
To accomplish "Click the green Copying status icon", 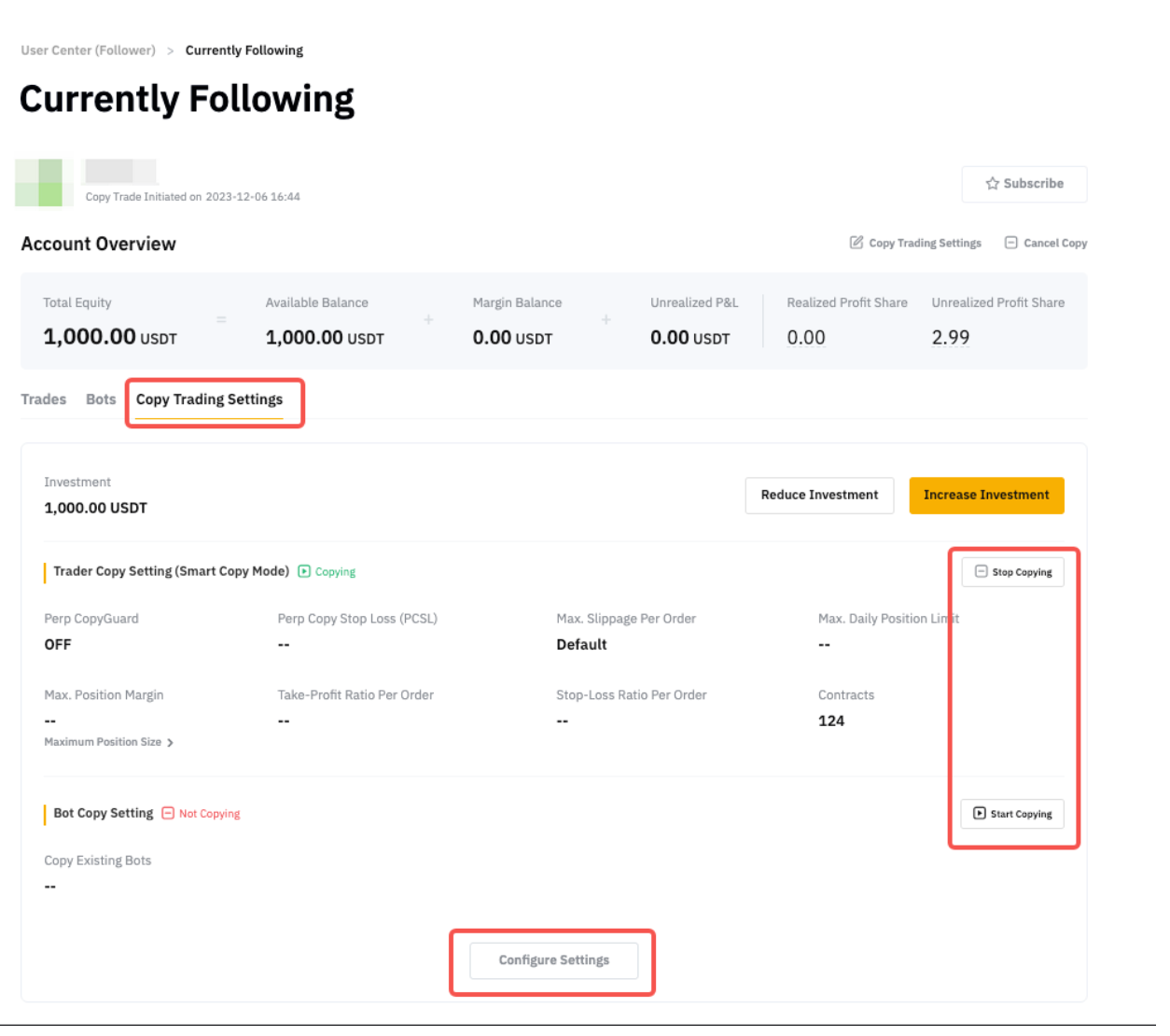I will tap(304, 571).
